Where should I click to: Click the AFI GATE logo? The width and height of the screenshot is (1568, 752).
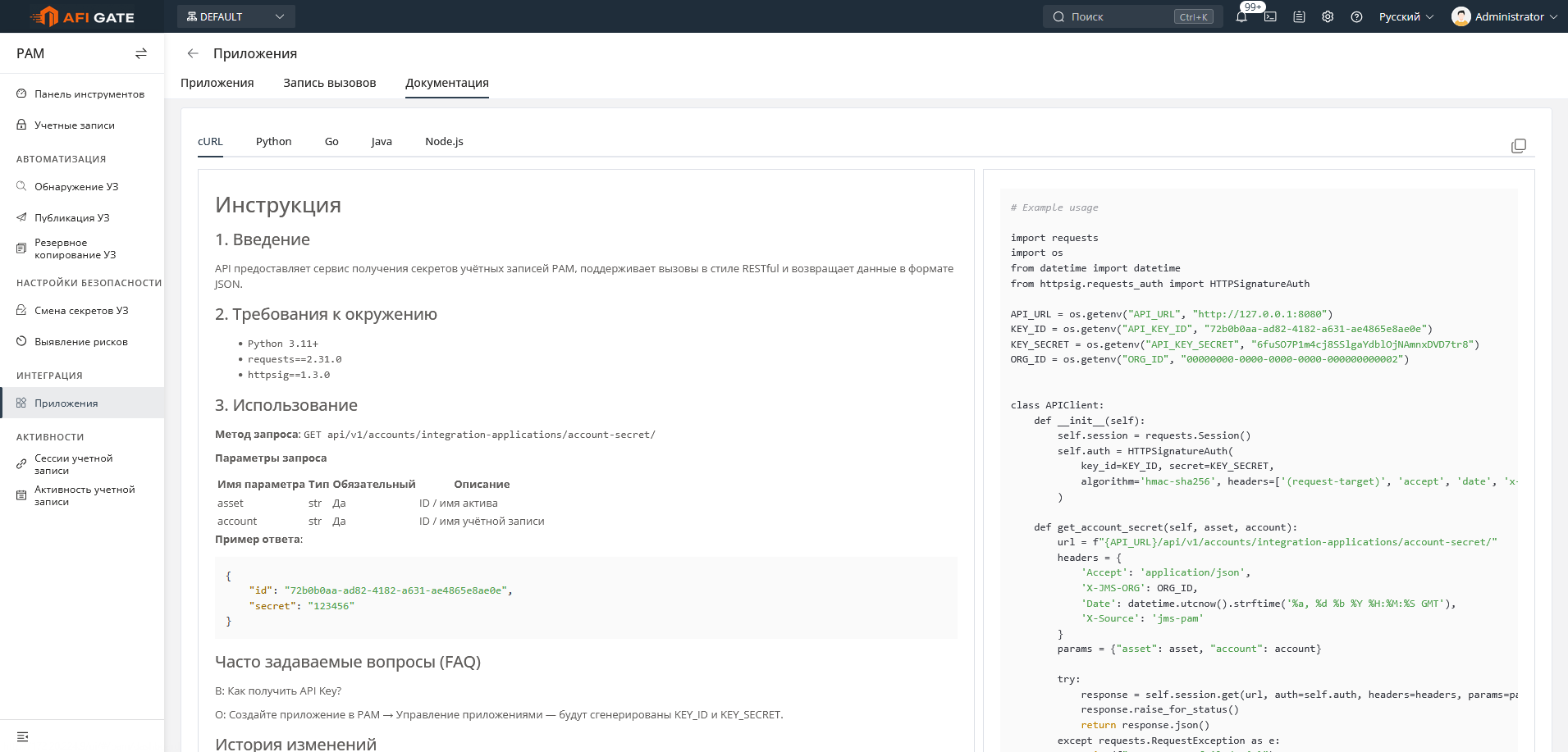pos(82,16)
